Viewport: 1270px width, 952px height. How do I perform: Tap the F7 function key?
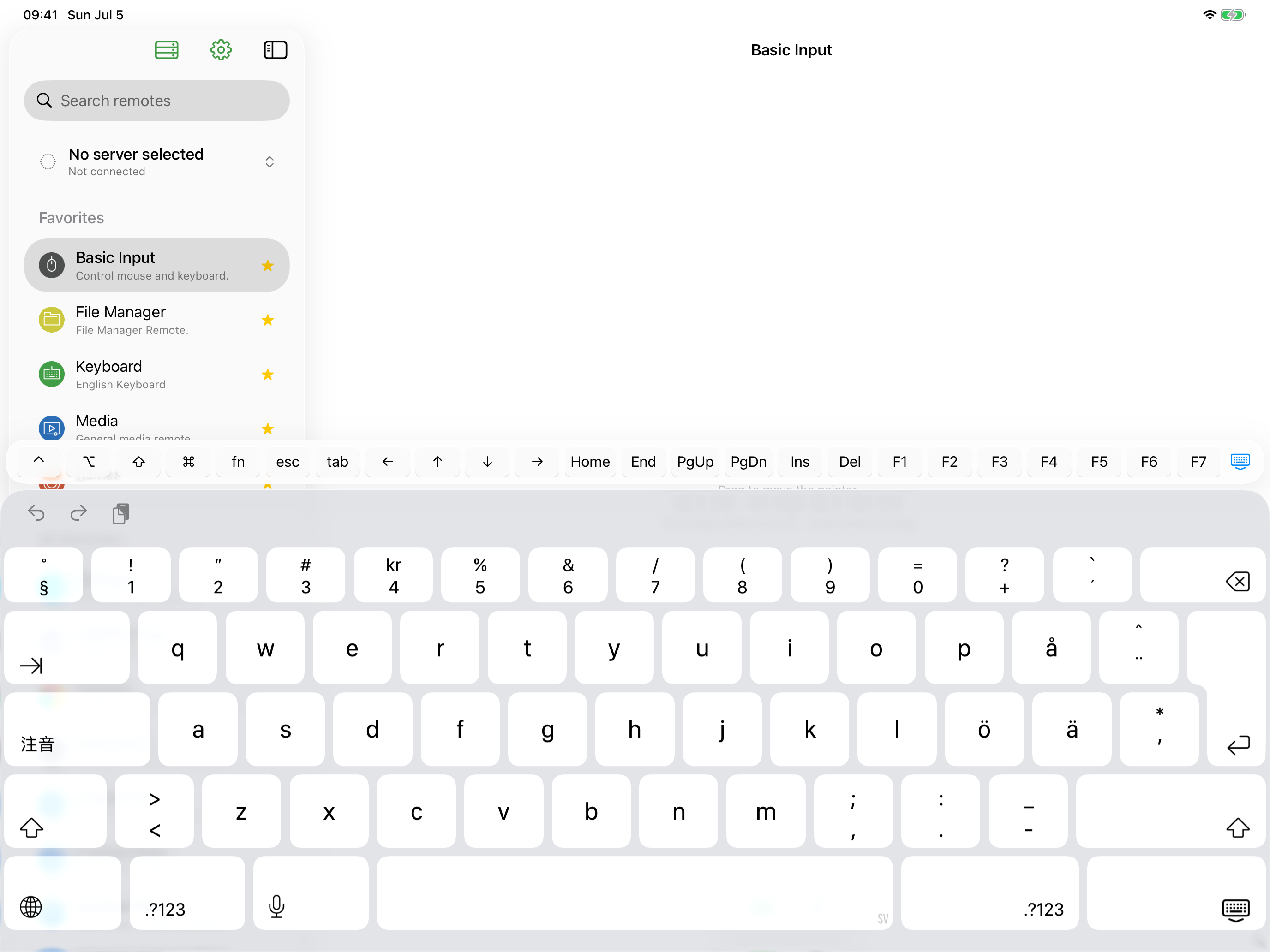click(1198, 461)
